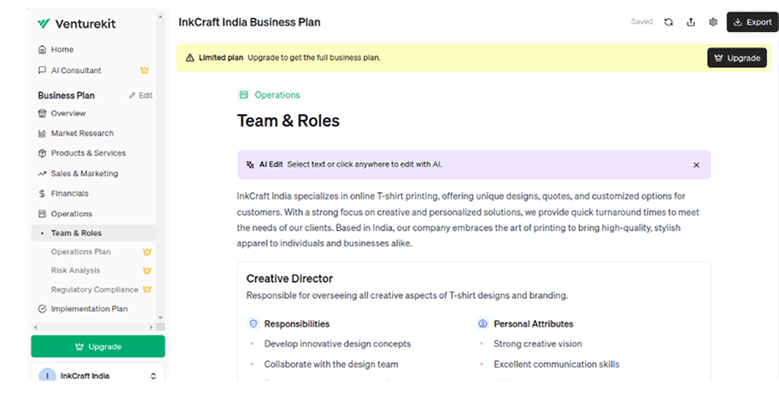
Task: Click the Creative Director card title
Action: click(x=290, y=278)
